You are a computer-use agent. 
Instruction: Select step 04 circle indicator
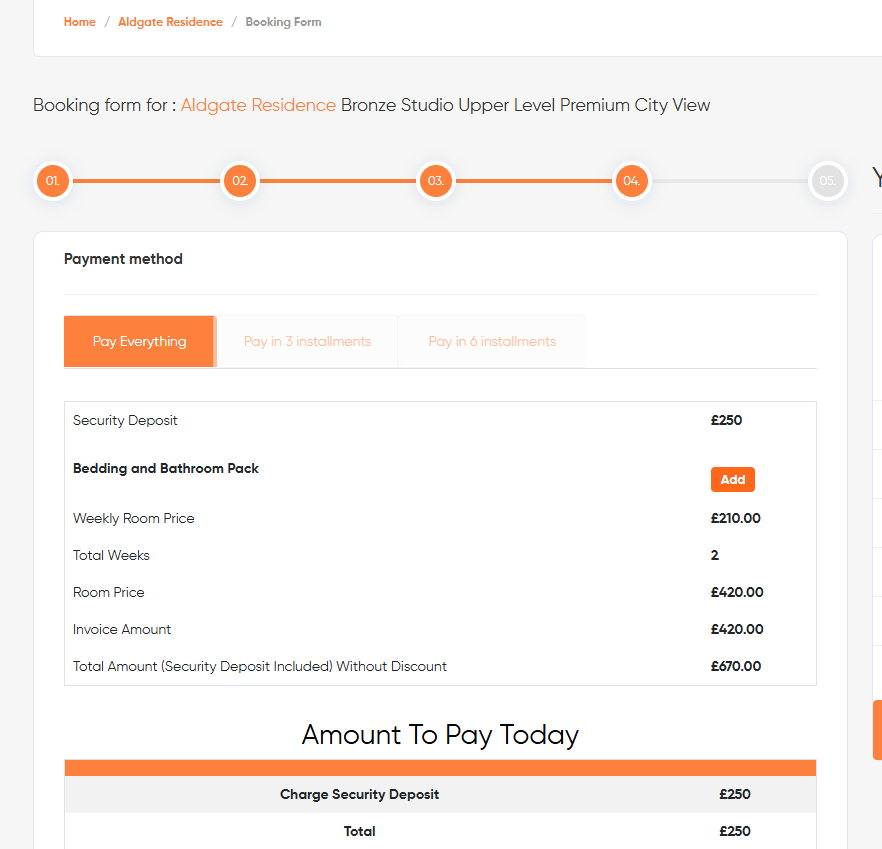pyautogui.click(x=631, y=181)
